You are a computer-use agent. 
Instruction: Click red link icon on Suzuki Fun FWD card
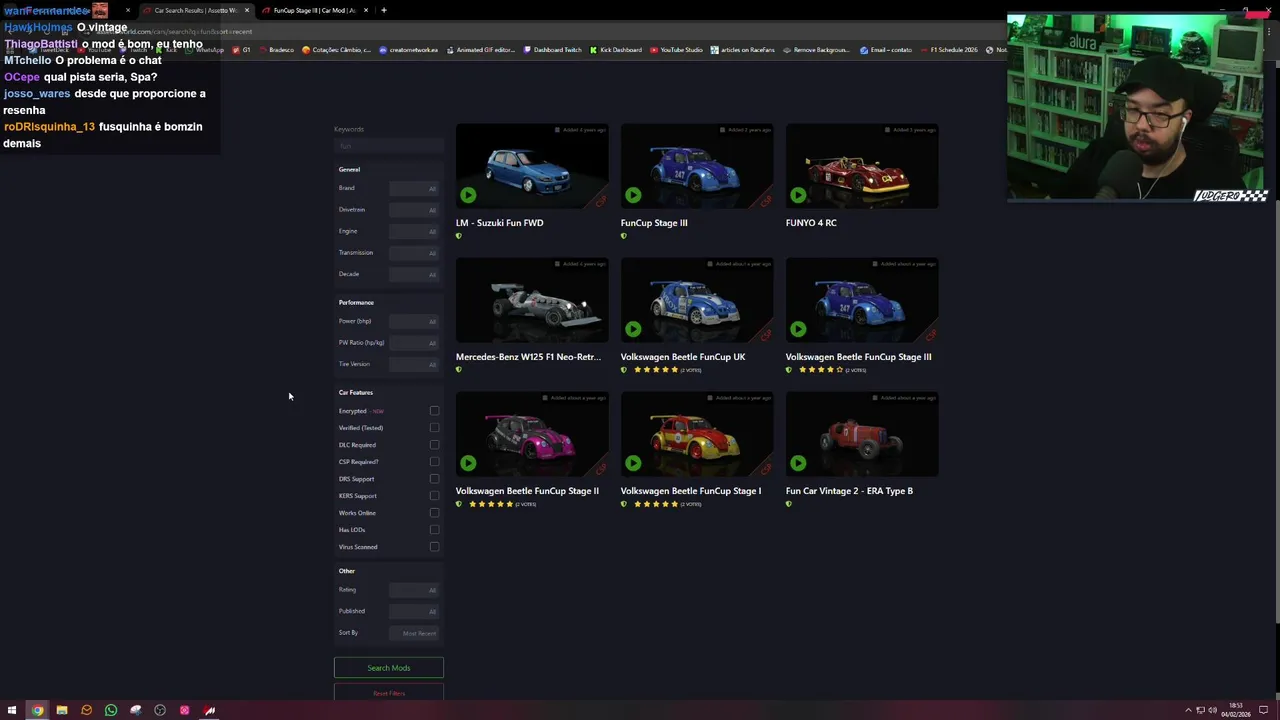pyautogui.click(x=601, y=201)
